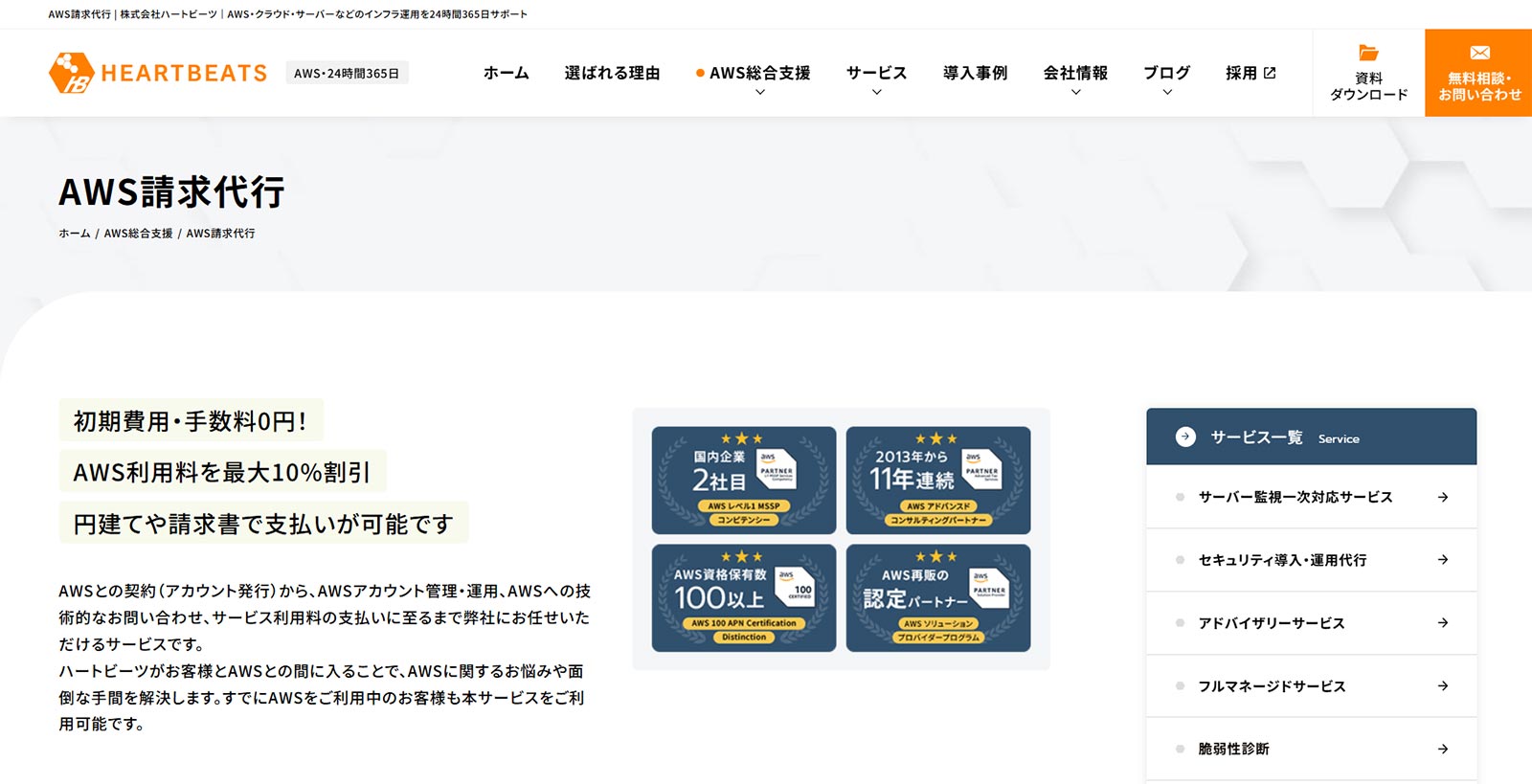Click the 円建てや請求書で支払いが可能です text
Viewport: 1532px width, 784px height.
pos(263,524)
